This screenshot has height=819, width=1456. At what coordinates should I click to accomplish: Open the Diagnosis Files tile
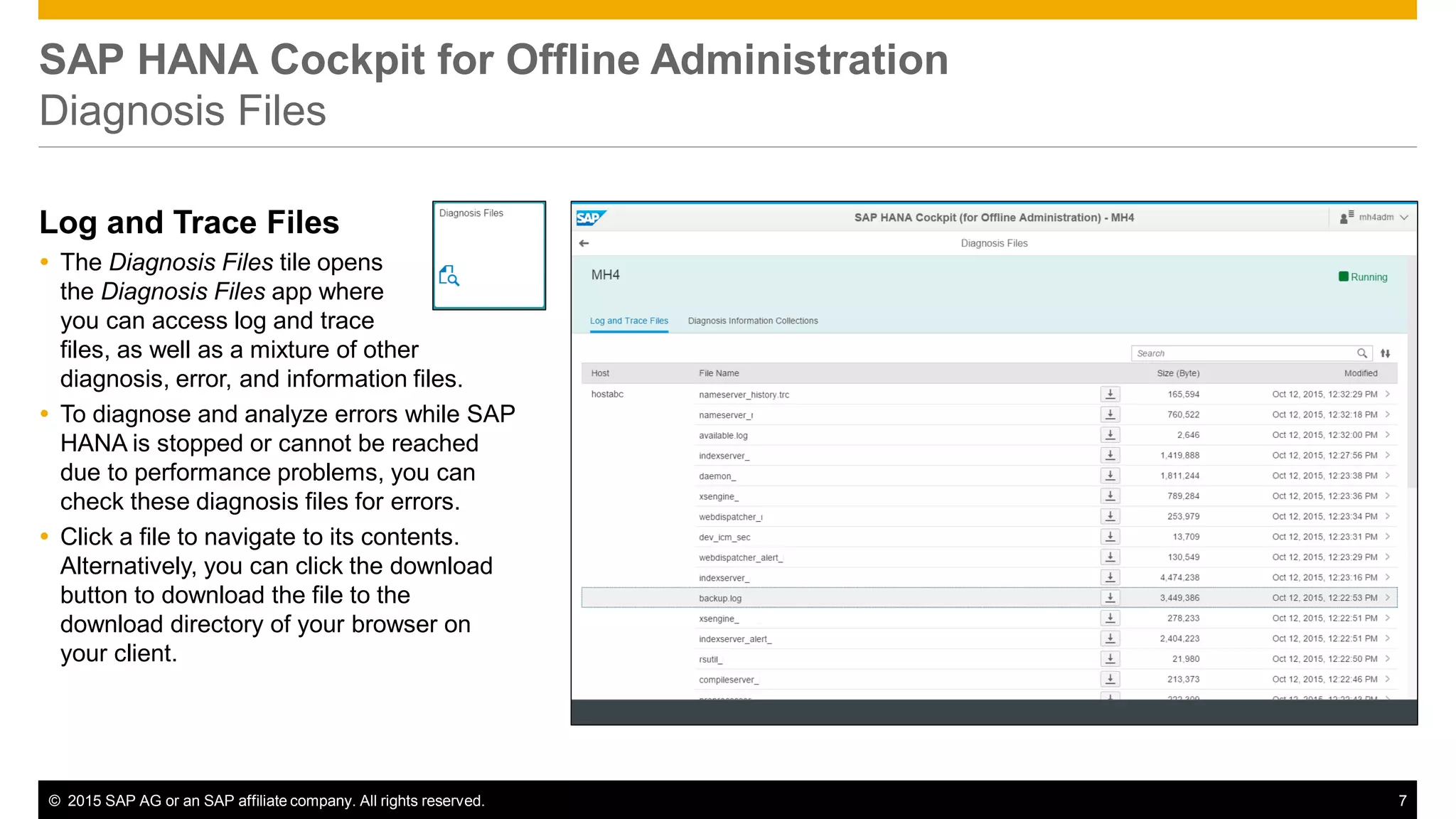coord(489,255)
